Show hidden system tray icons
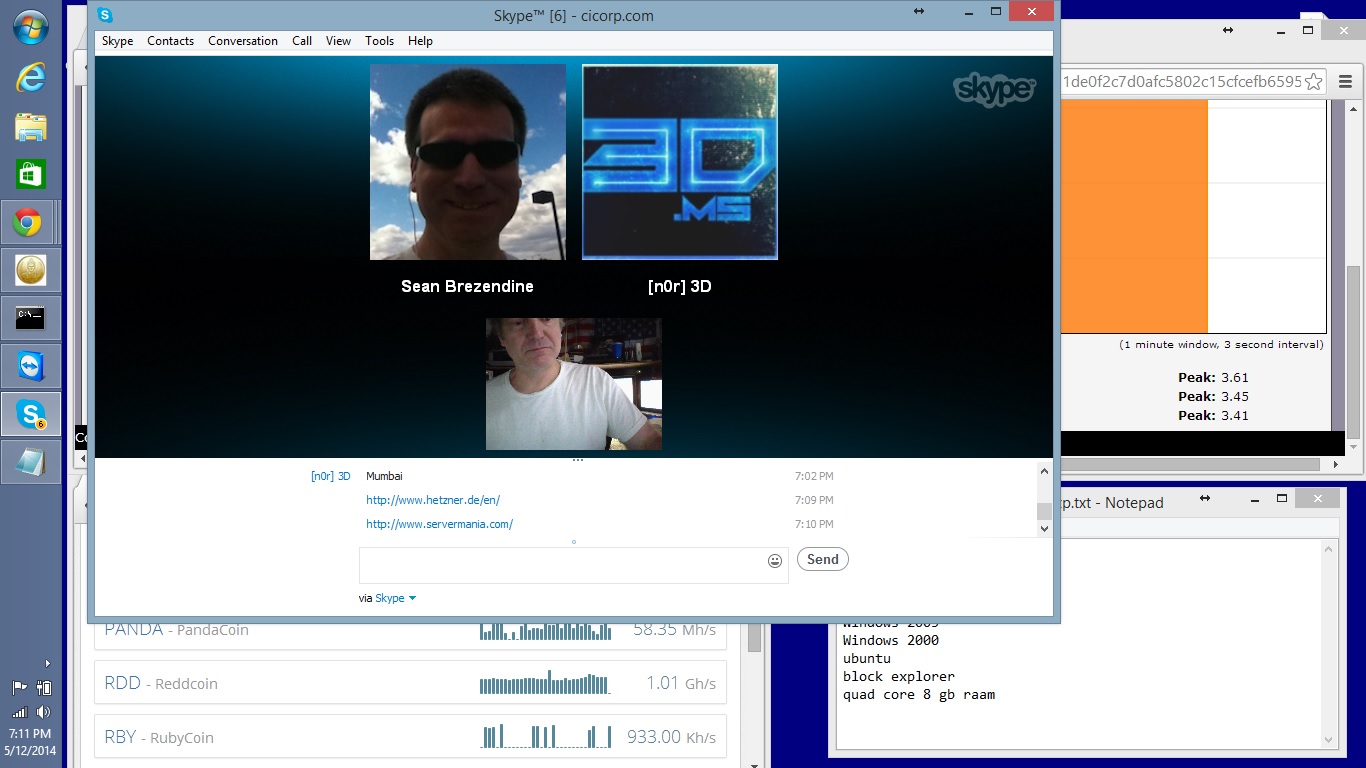Image resolution: width=1366 pixels, height=768 pixels. tap(47, 663)
